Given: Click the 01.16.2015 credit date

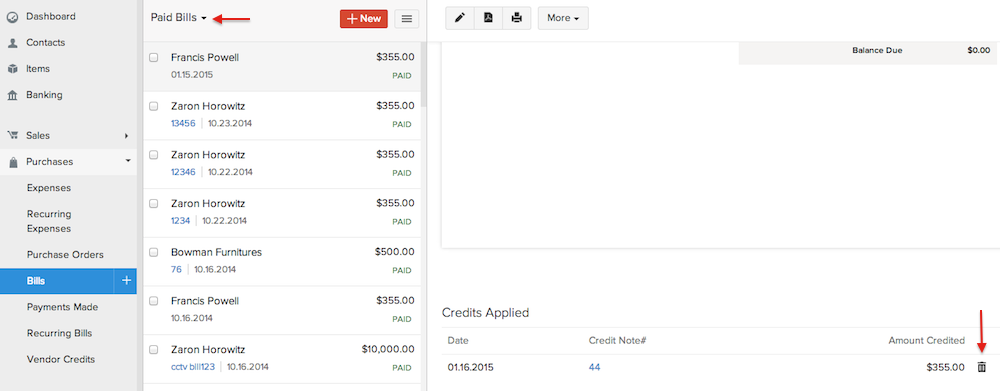Looking at the screenshot, I should 470,367.
